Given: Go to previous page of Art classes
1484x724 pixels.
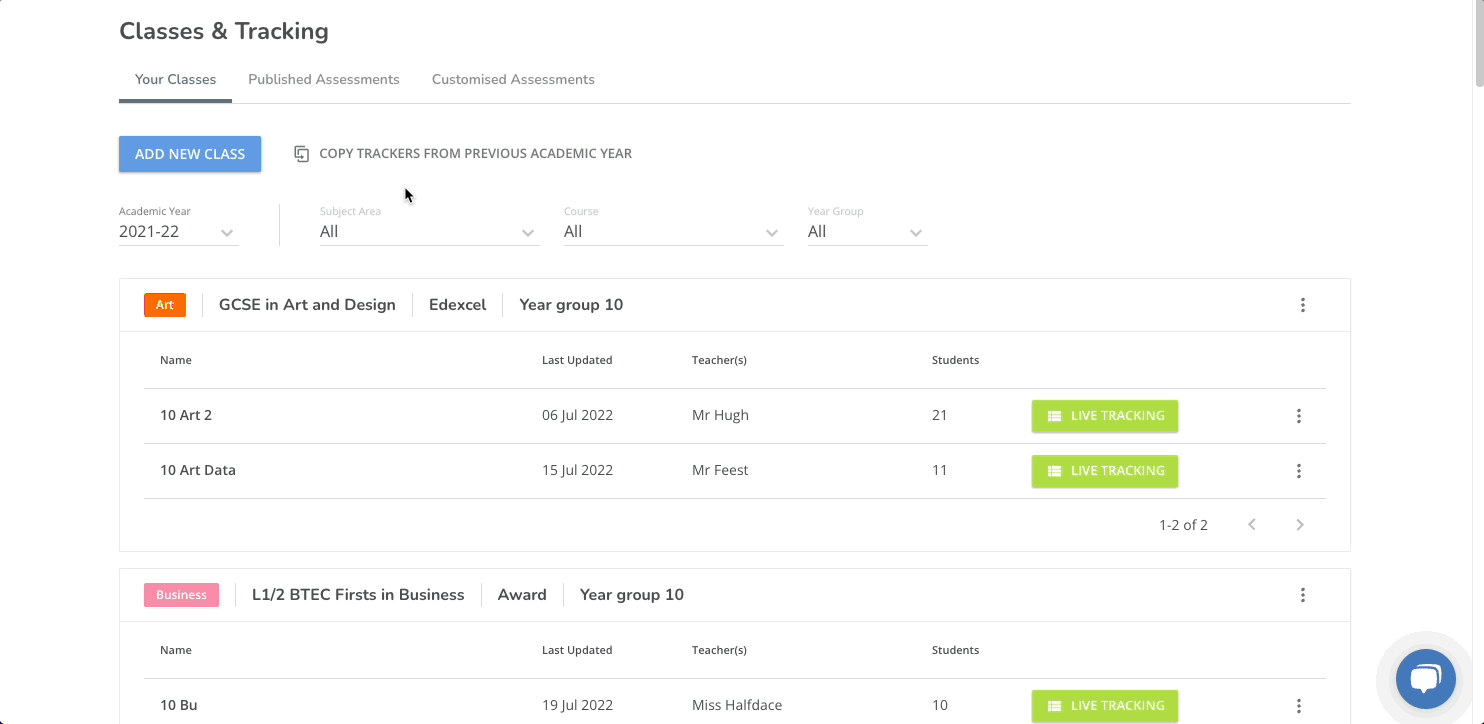Looking at the screenshot, I should point(1251,525).
